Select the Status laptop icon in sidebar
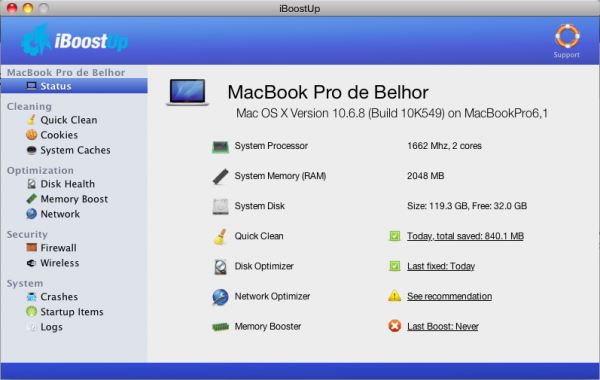This screenshot has height=380, width=600. pyautogui.click(x=32, y=86)
